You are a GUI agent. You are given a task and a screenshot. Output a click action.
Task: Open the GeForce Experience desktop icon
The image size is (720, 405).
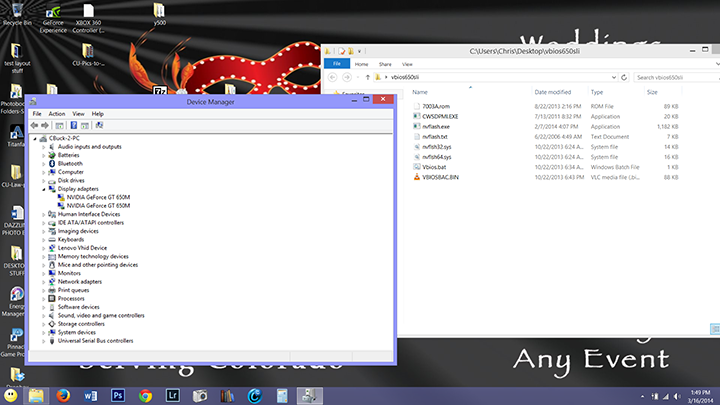tap(53, 18)
